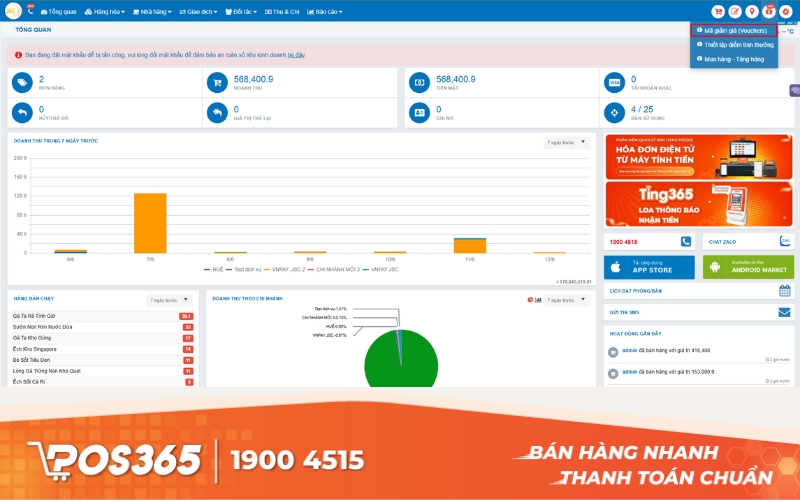Click the cash money icon
800x500 pixels.
[x=419, y=83]
